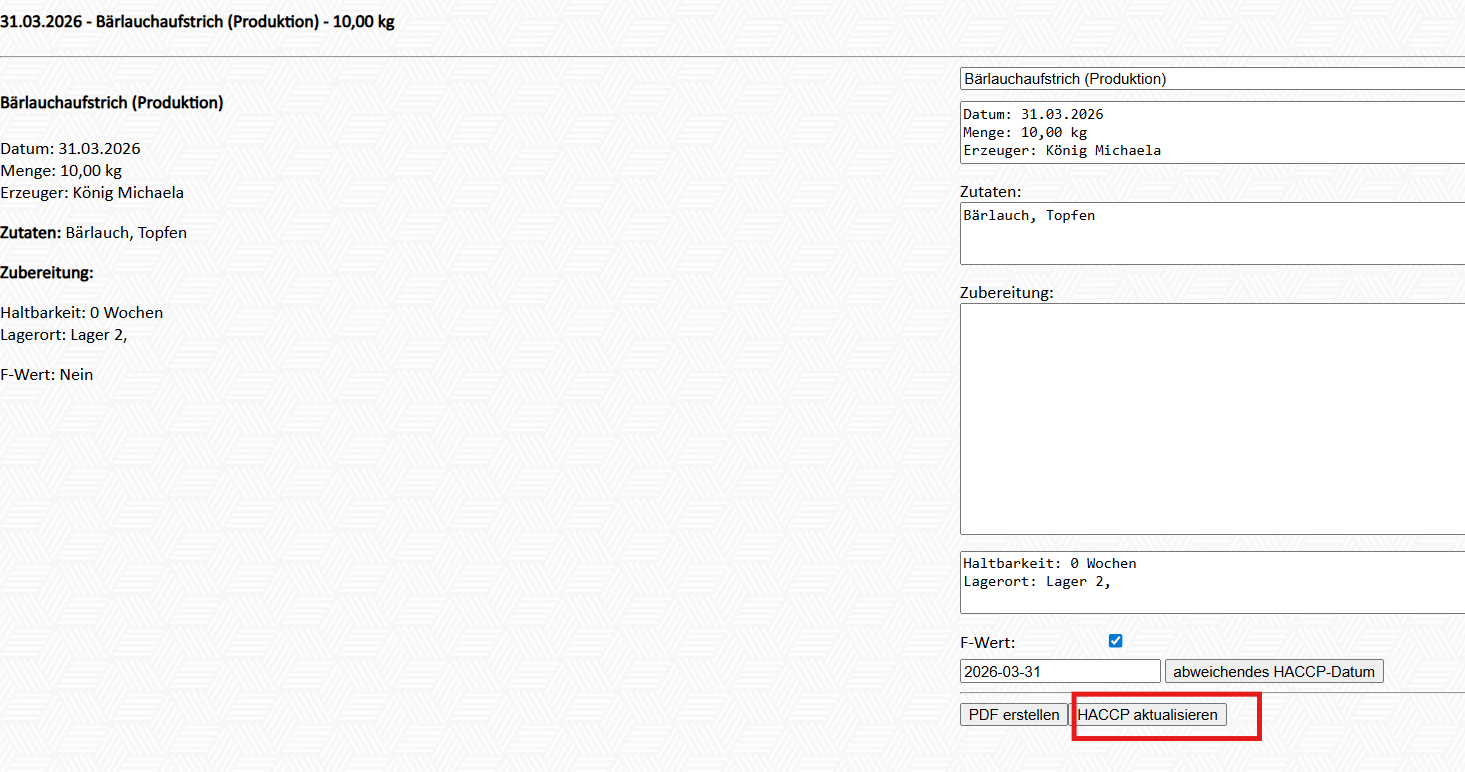This screenshot has height=772, width=1465.
Task: Click into the Datum/Menge/Erzeuger text area
Action: click(1210, 132)
